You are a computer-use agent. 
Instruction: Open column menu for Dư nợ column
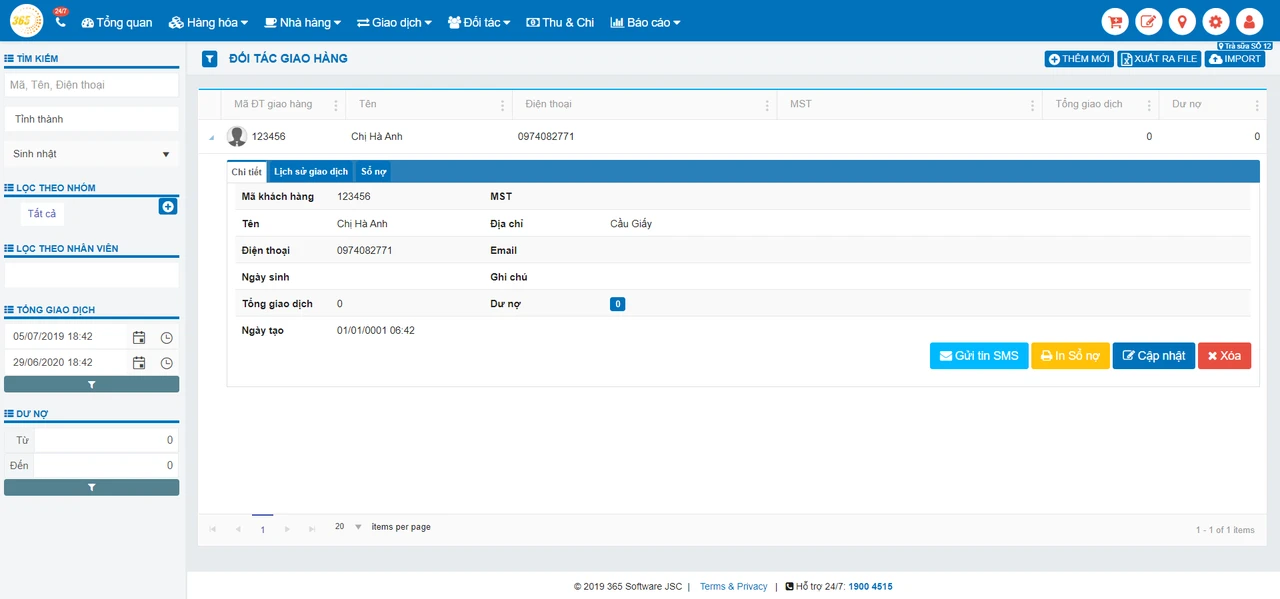point(1258,105)
